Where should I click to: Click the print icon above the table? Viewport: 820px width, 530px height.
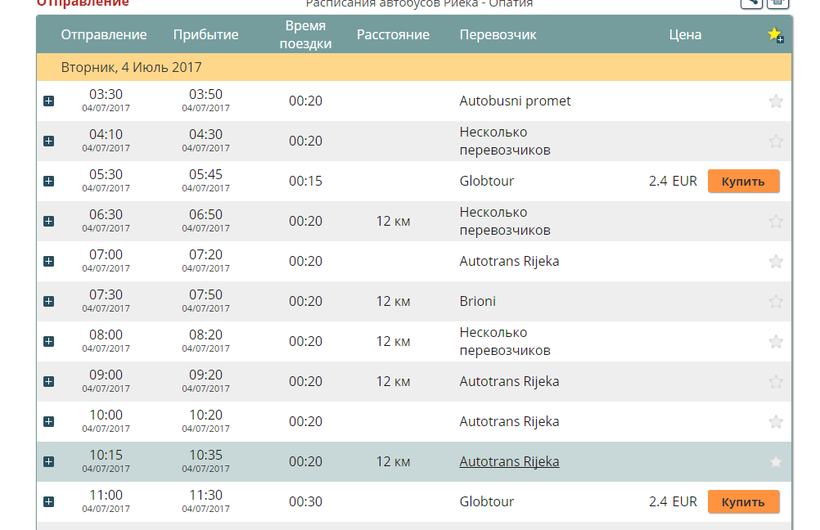778,3
